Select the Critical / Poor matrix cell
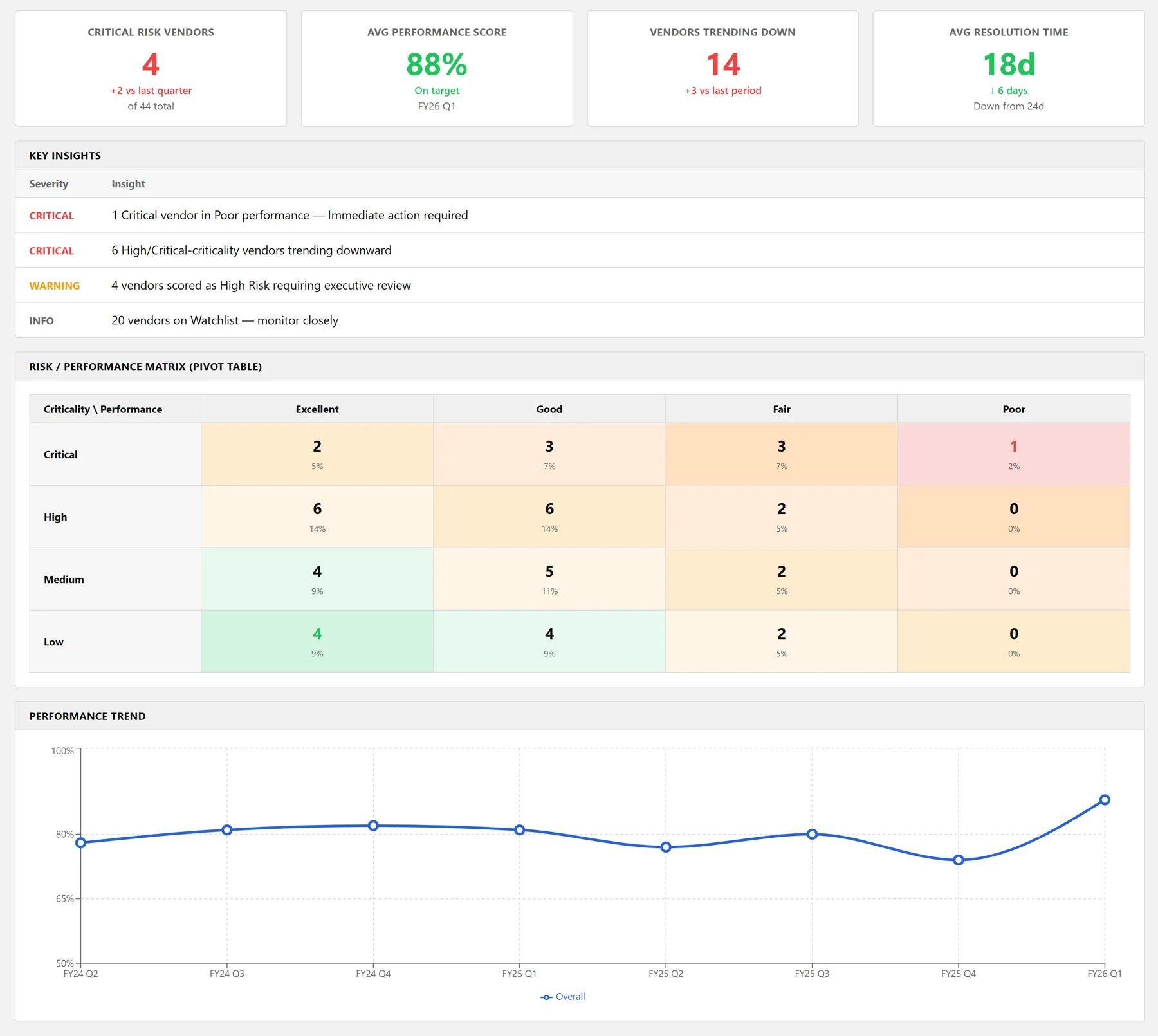This screenshot has height=1036, width=1158. click(1014, 454)
